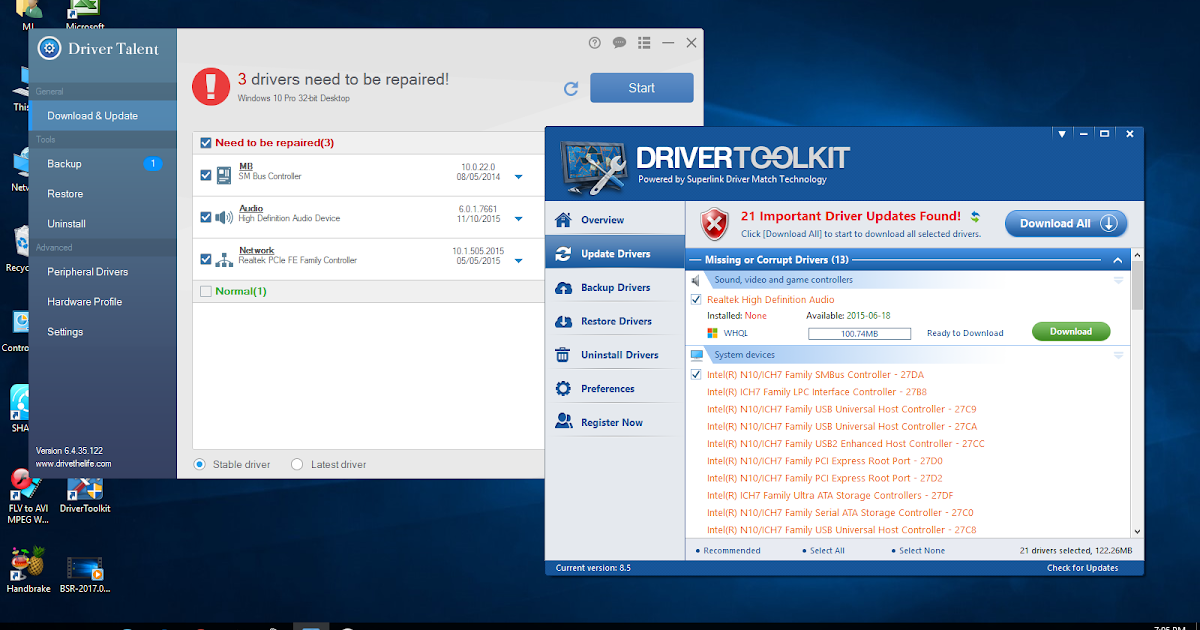Click green Download button for Realtek Audio

point(1071,331)
